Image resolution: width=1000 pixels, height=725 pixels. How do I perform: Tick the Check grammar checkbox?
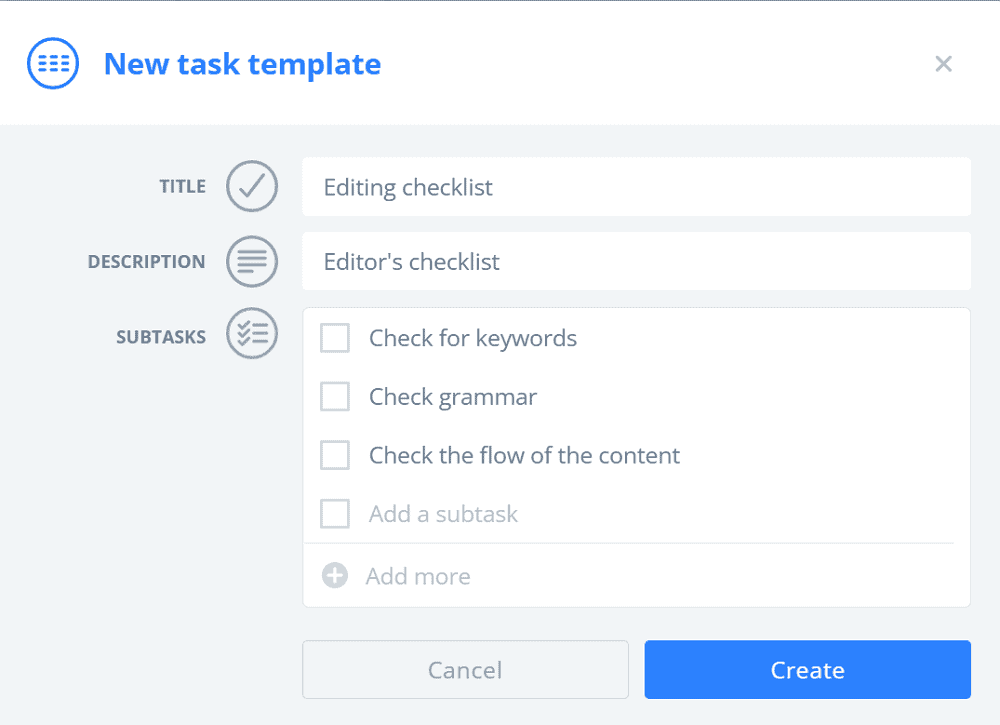pos(335,397)
